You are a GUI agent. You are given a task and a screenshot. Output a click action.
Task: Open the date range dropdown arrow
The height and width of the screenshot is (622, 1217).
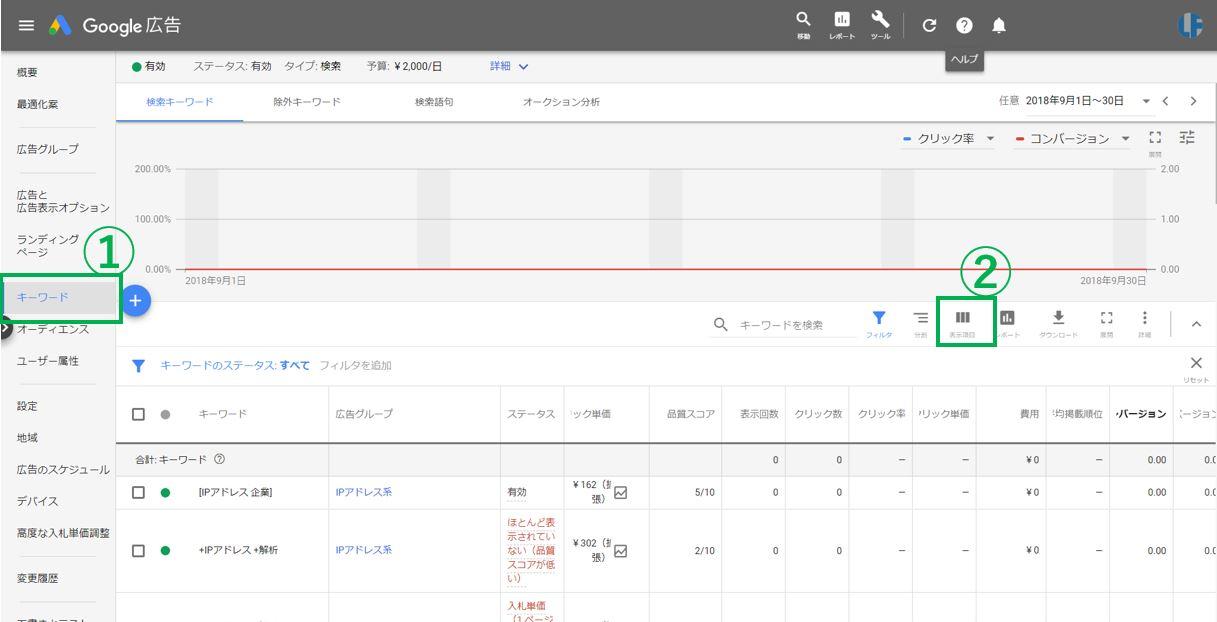coord(1145,101)
